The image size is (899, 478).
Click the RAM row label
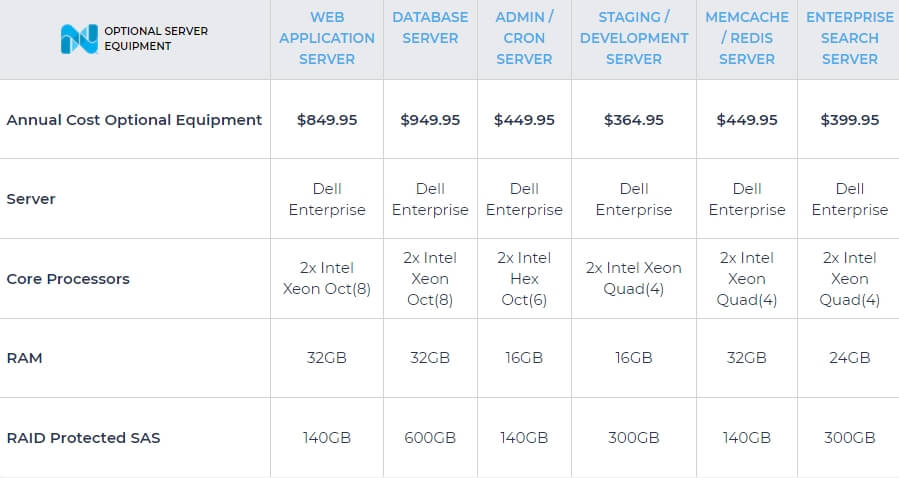[x=24, y=357]
